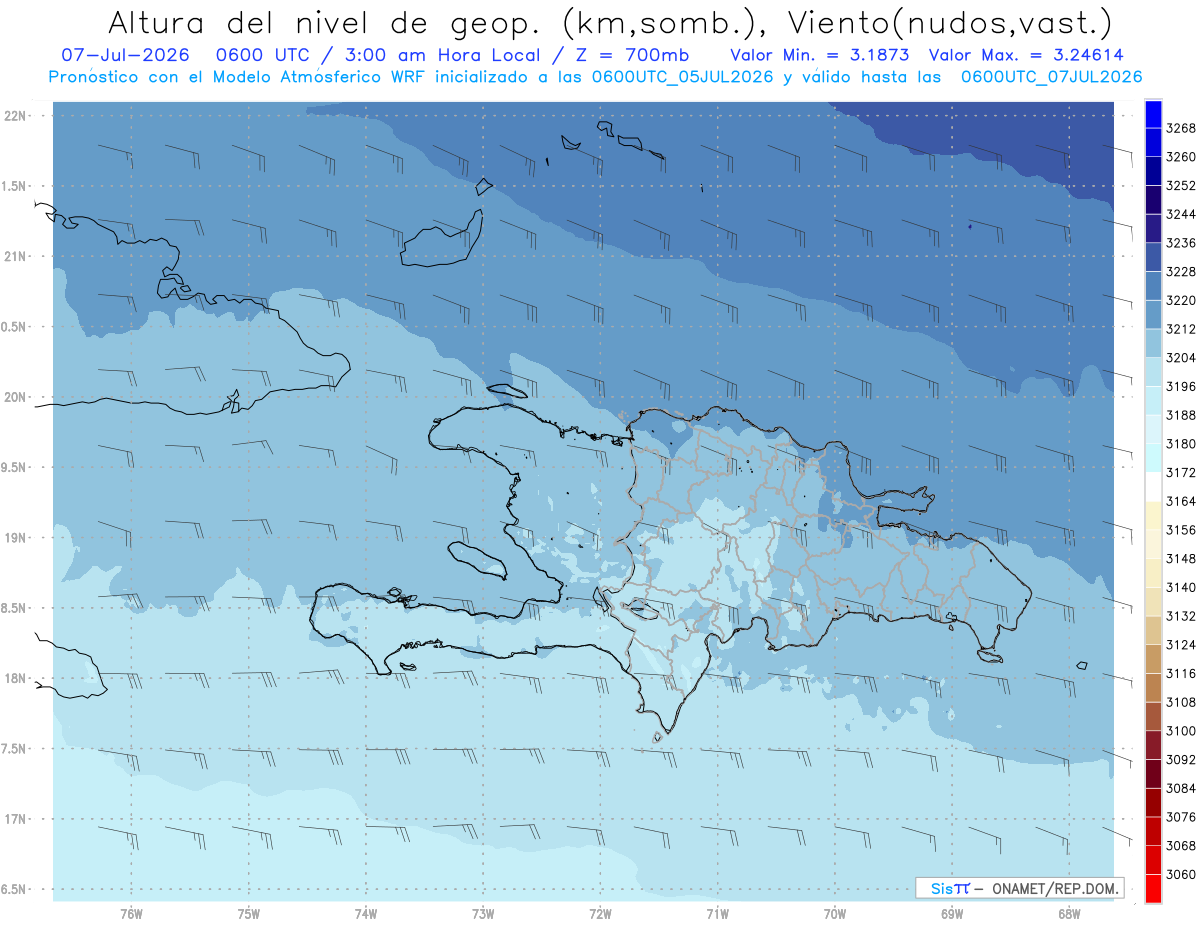Click the legend value 3148
Screen dimensions: 1200x927
pyautogui.click(x=1180, y=559)
